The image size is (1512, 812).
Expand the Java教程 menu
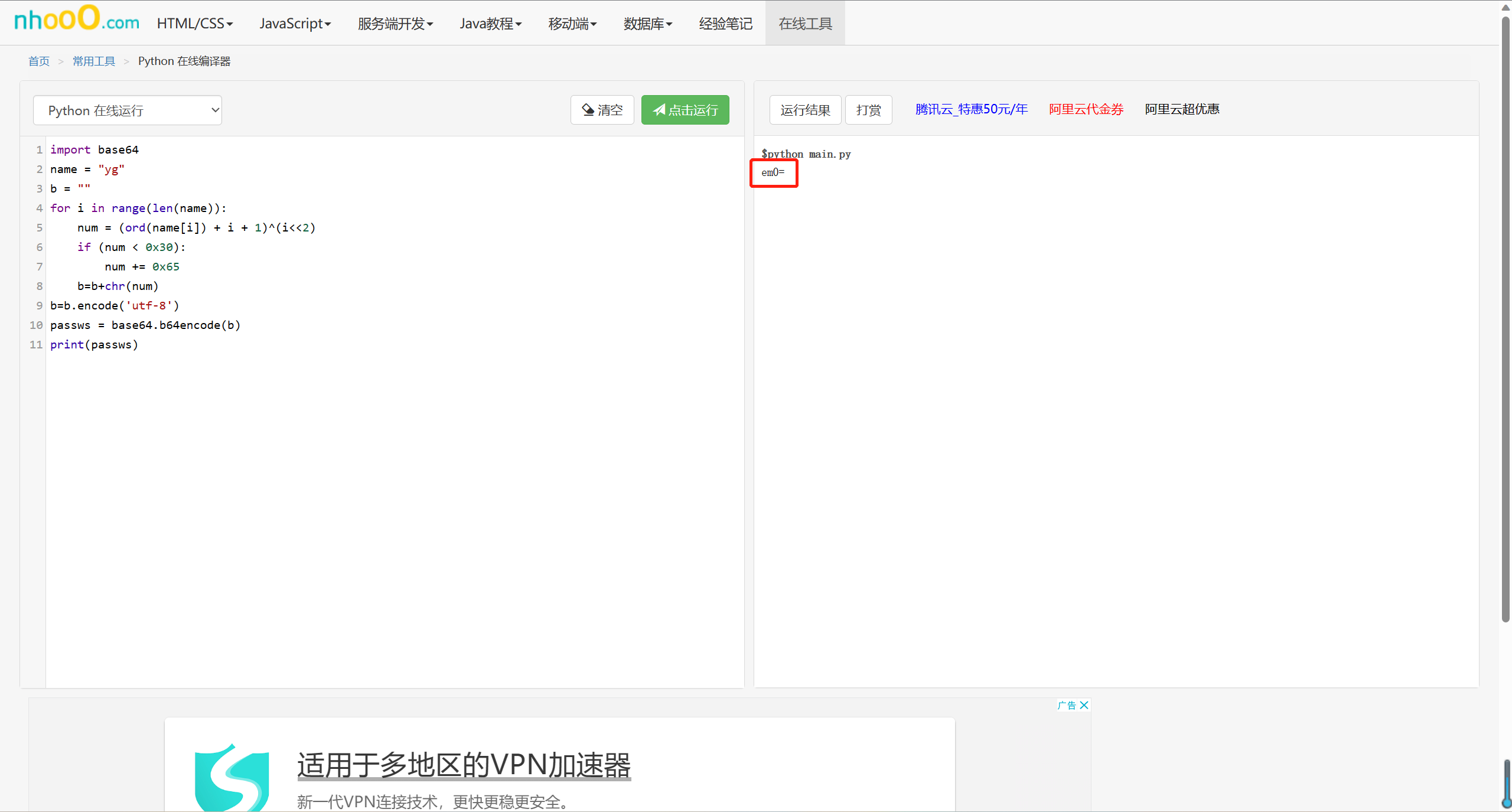(490, 24)
